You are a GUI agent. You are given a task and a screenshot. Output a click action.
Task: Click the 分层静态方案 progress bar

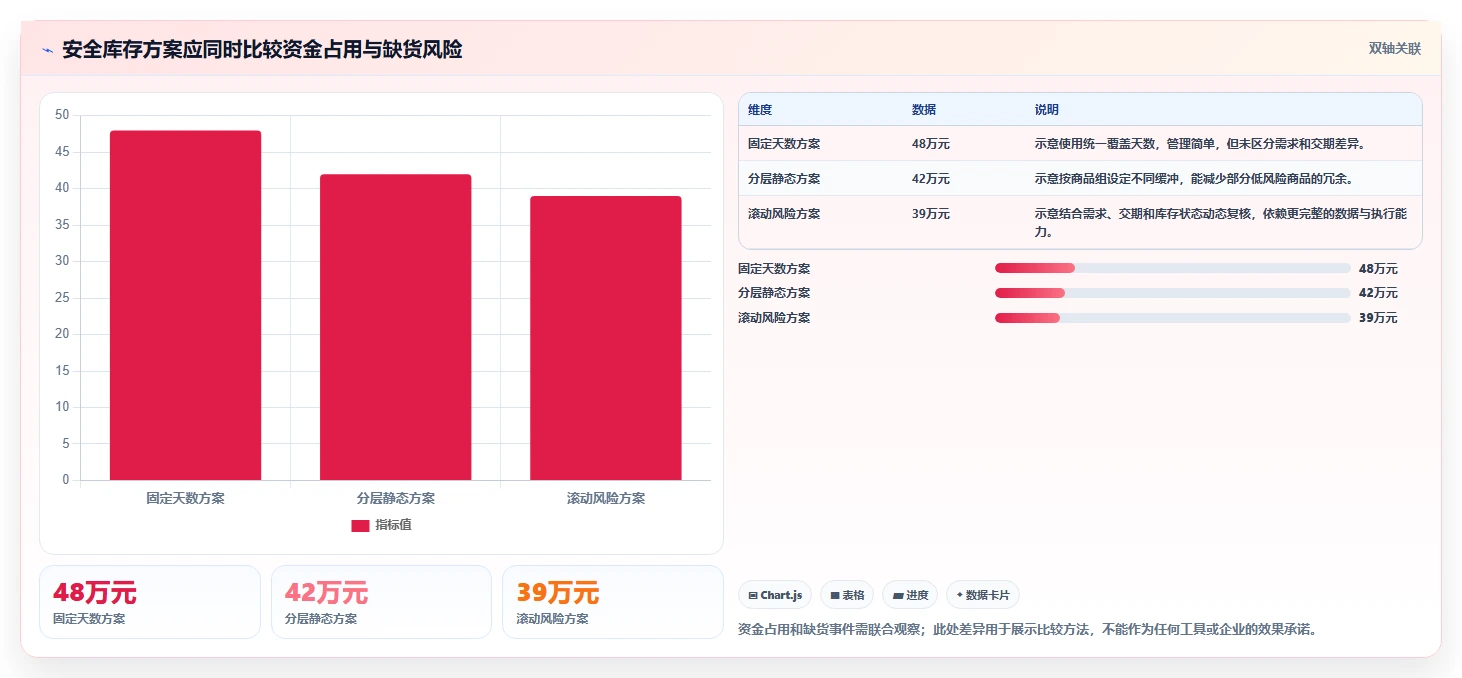click(x=1173, y=293)
